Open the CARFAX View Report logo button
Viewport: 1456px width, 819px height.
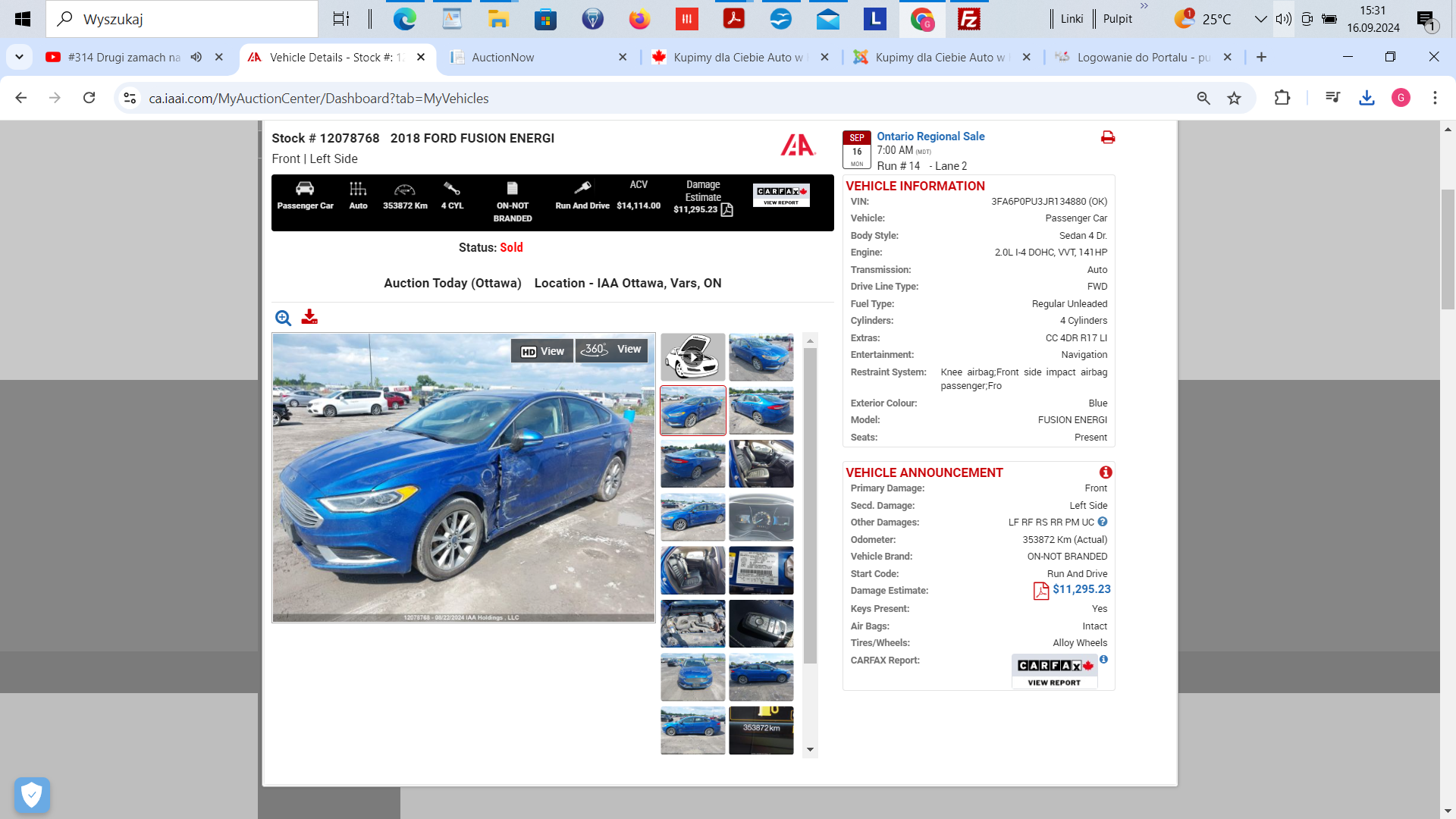(x=1055, y=672)
